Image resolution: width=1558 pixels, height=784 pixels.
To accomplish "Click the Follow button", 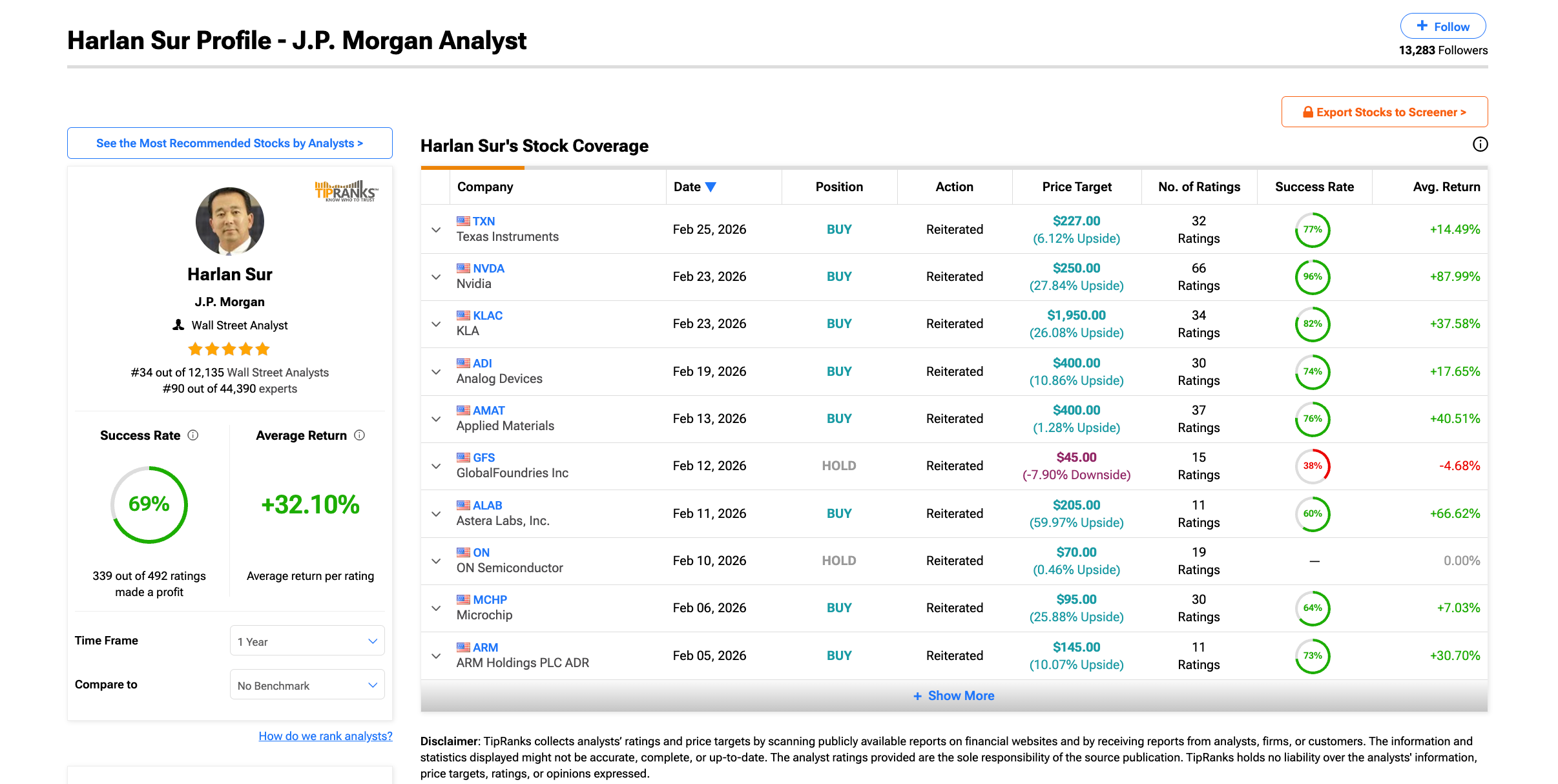I will point(1442,26).
